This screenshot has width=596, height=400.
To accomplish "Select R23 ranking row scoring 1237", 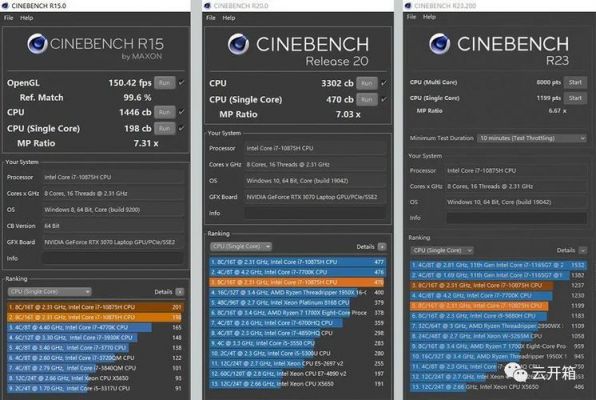I will 498,285.
